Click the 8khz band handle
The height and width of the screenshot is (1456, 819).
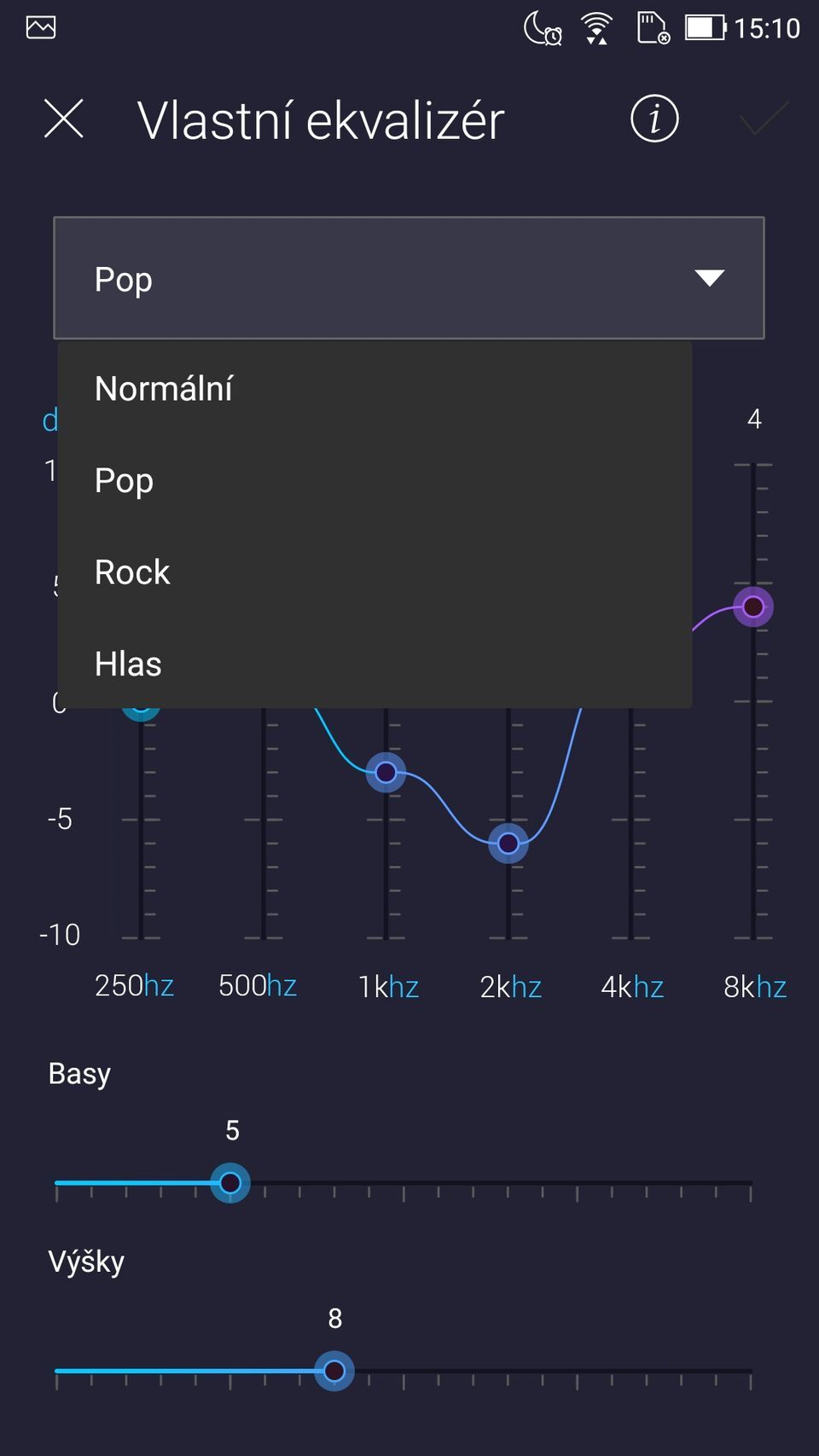pos(753,607)
